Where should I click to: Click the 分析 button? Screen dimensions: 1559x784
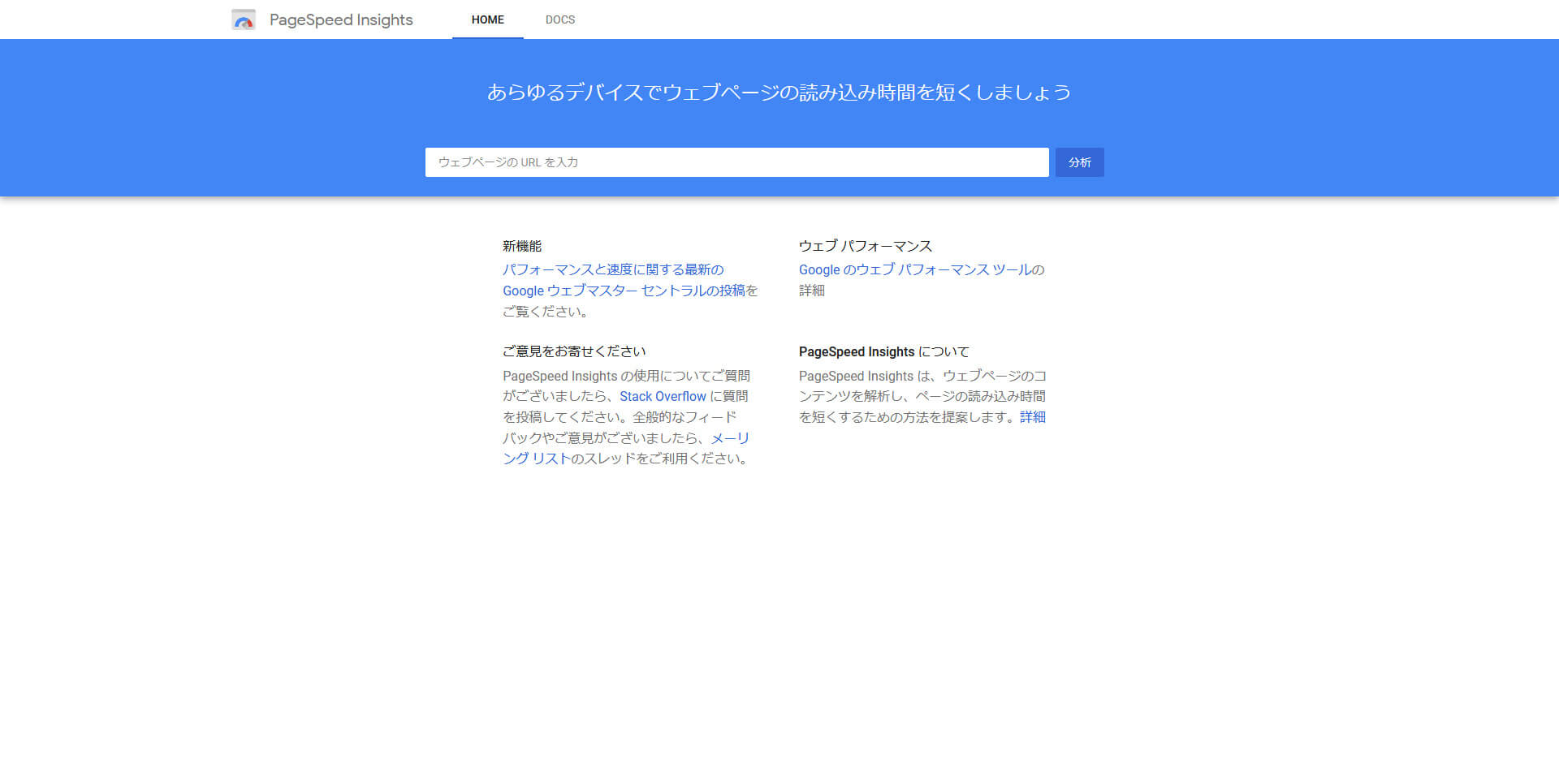(1080, 162)
